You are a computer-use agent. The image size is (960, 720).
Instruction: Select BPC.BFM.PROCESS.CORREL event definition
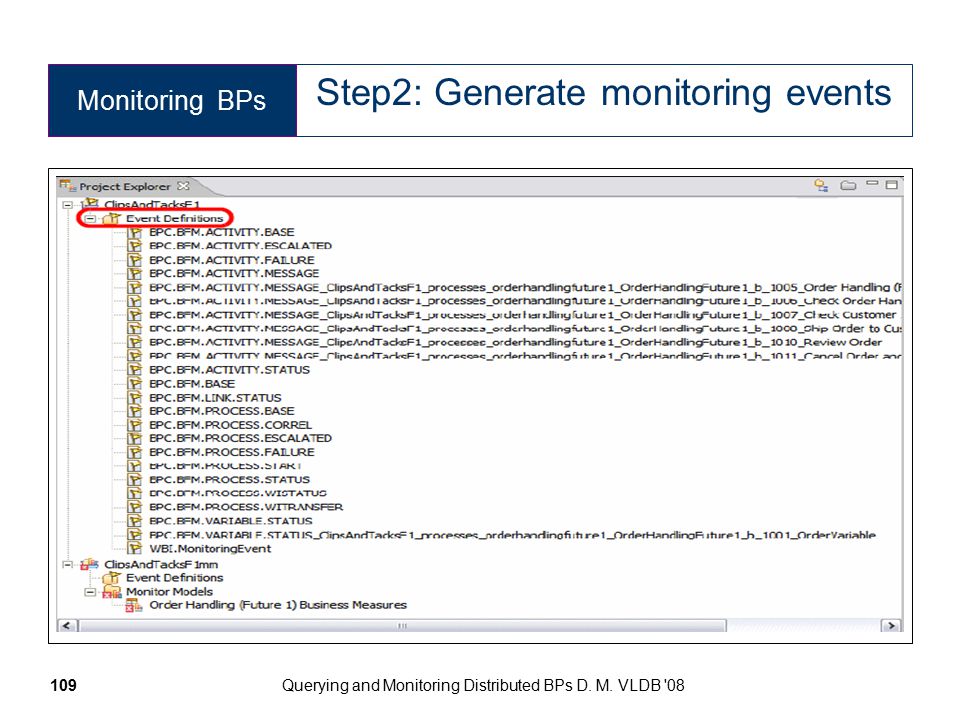tap(230, 425)
